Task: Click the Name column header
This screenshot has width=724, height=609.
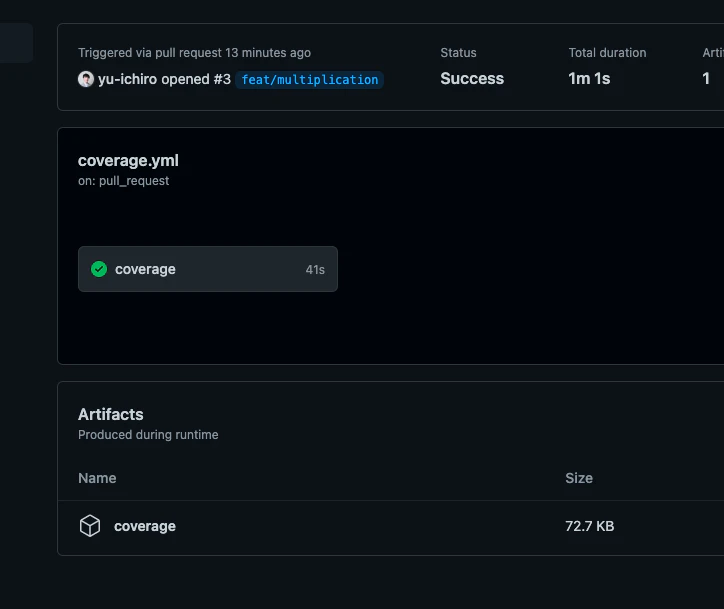Action: click(x=97, y=478)
